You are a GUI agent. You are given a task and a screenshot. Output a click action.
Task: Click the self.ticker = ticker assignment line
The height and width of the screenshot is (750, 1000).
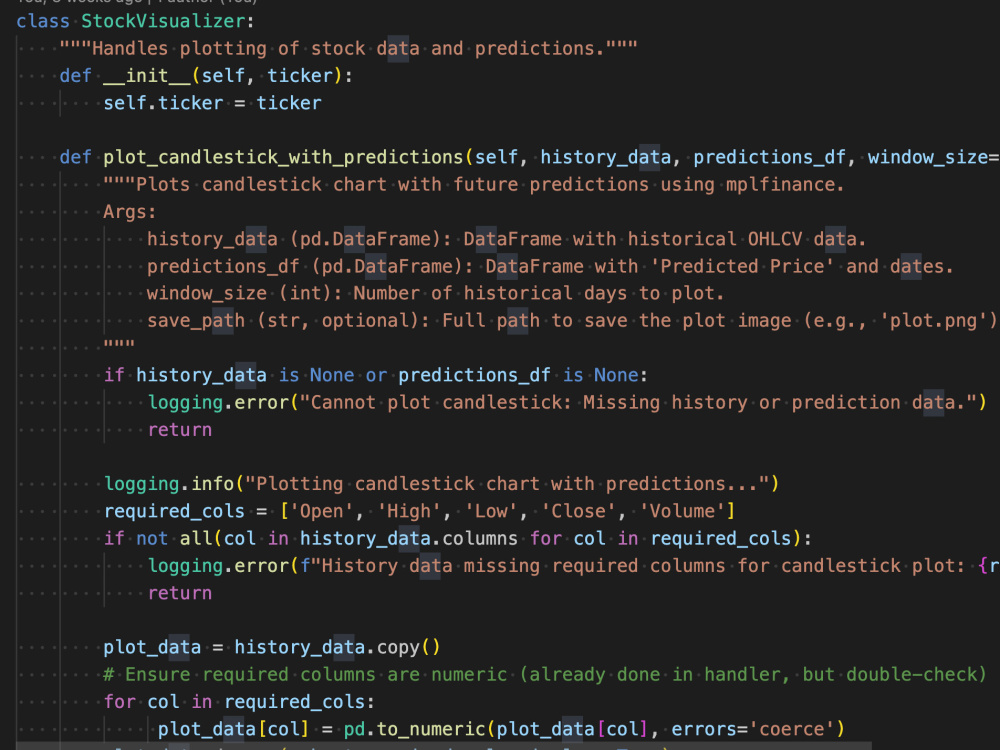pyautogui.click(x=212, y=103)
